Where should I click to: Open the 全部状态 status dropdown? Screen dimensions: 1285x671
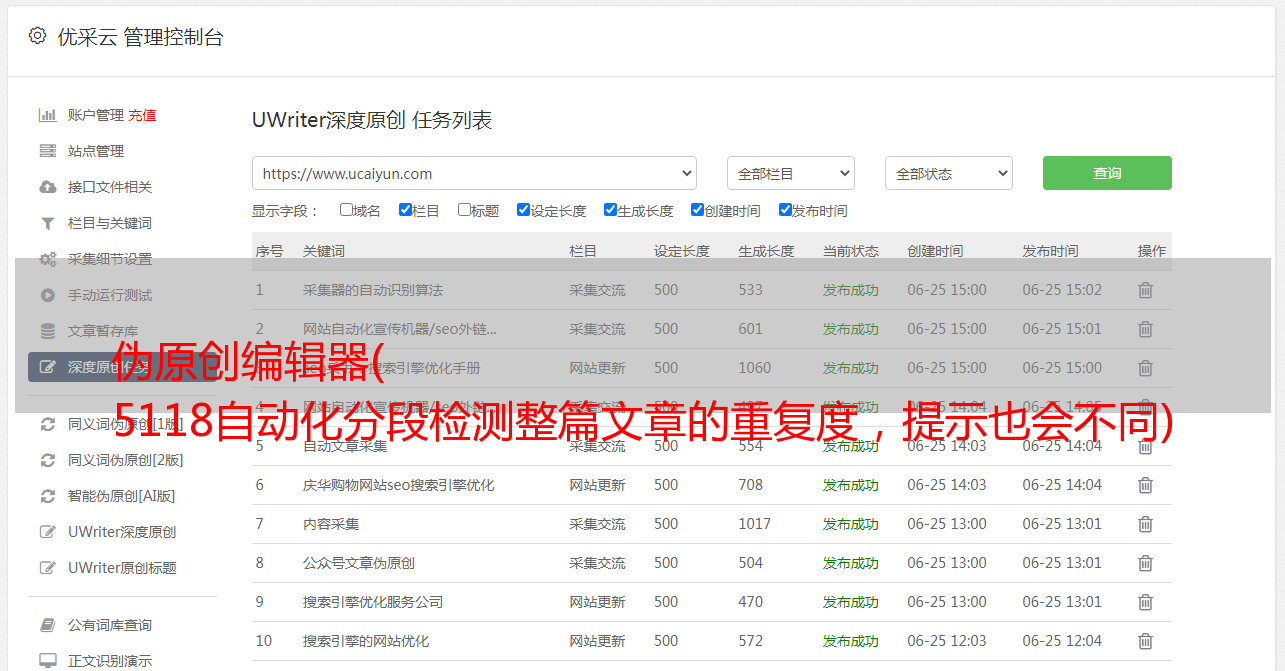(948, 173)
